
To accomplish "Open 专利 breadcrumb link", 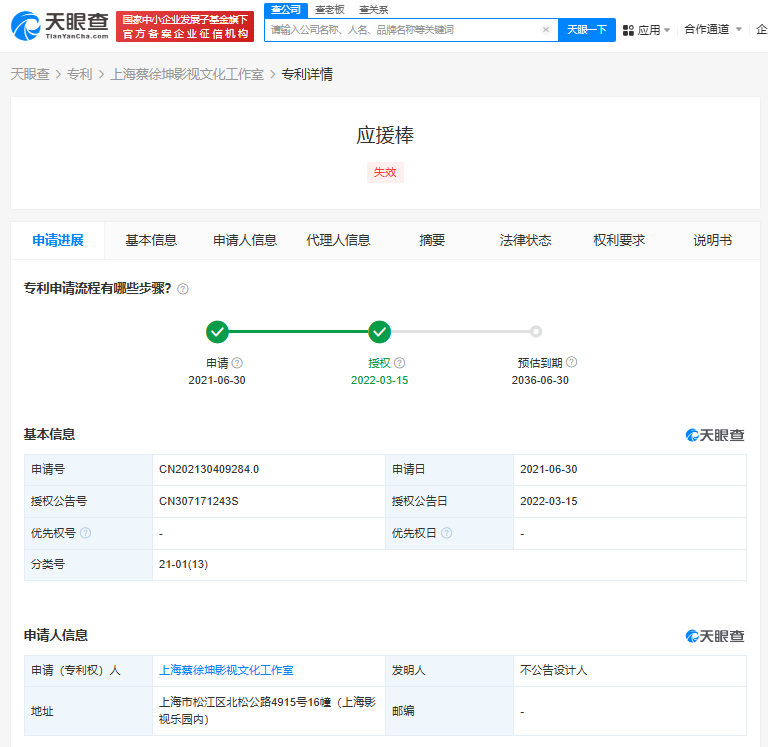I will [x=79, y=74].
